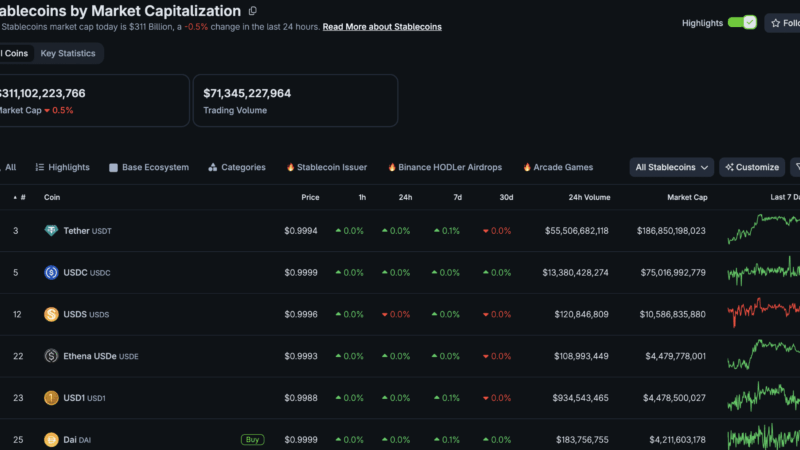Viewport: 800px width, 450px height.
Task: Click the Highlights list icon
Action: coord(39,167)
